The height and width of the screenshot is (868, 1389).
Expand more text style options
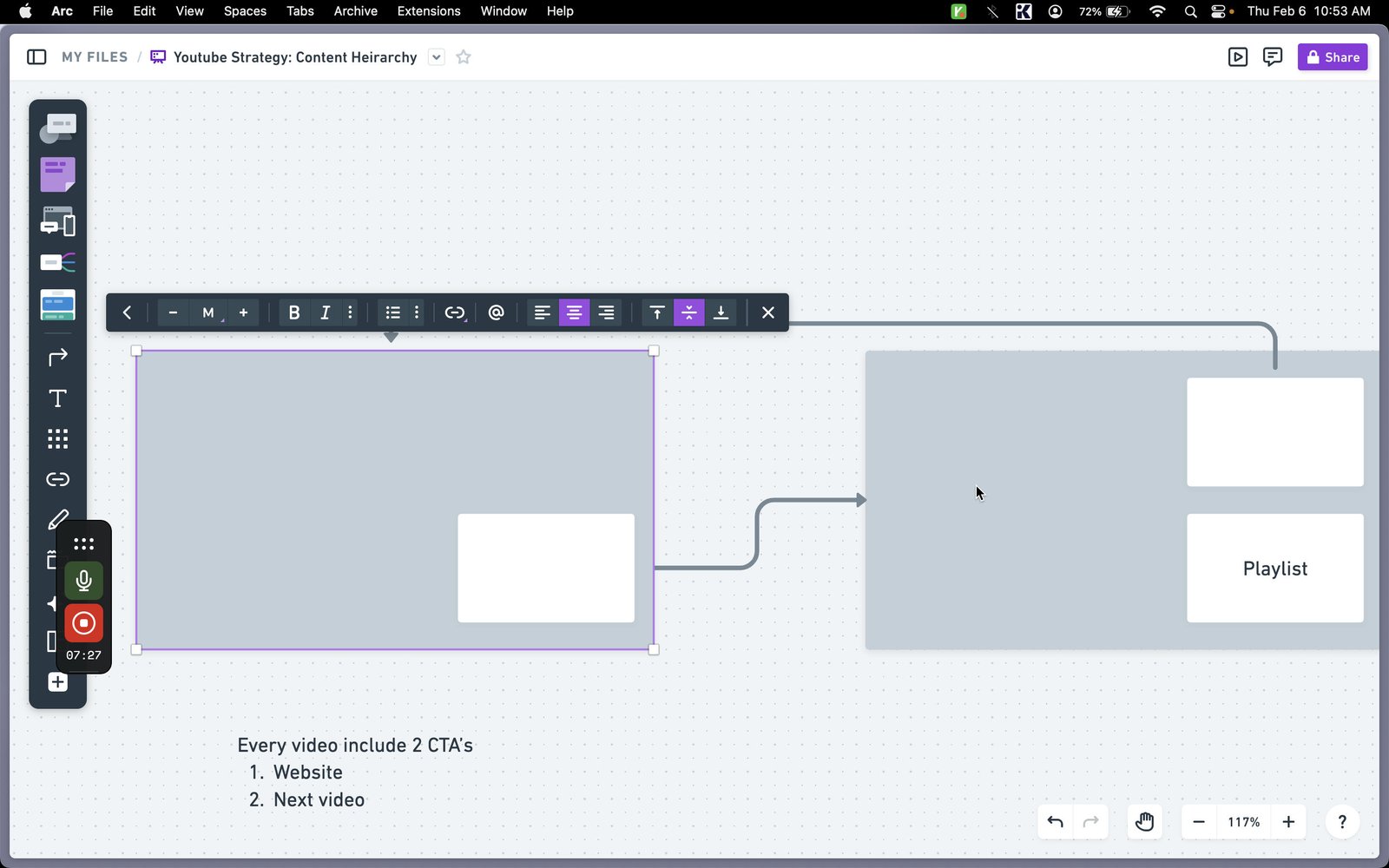pyautogui.click(x=350, y=312)
